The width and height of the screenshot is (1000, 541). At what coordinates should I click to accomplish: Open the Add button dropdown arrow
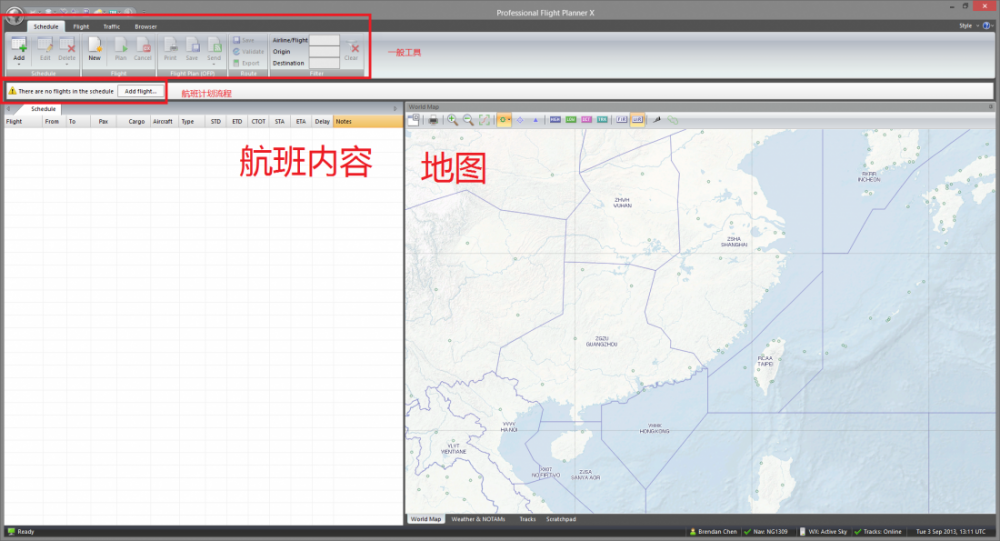coord(18,64)
